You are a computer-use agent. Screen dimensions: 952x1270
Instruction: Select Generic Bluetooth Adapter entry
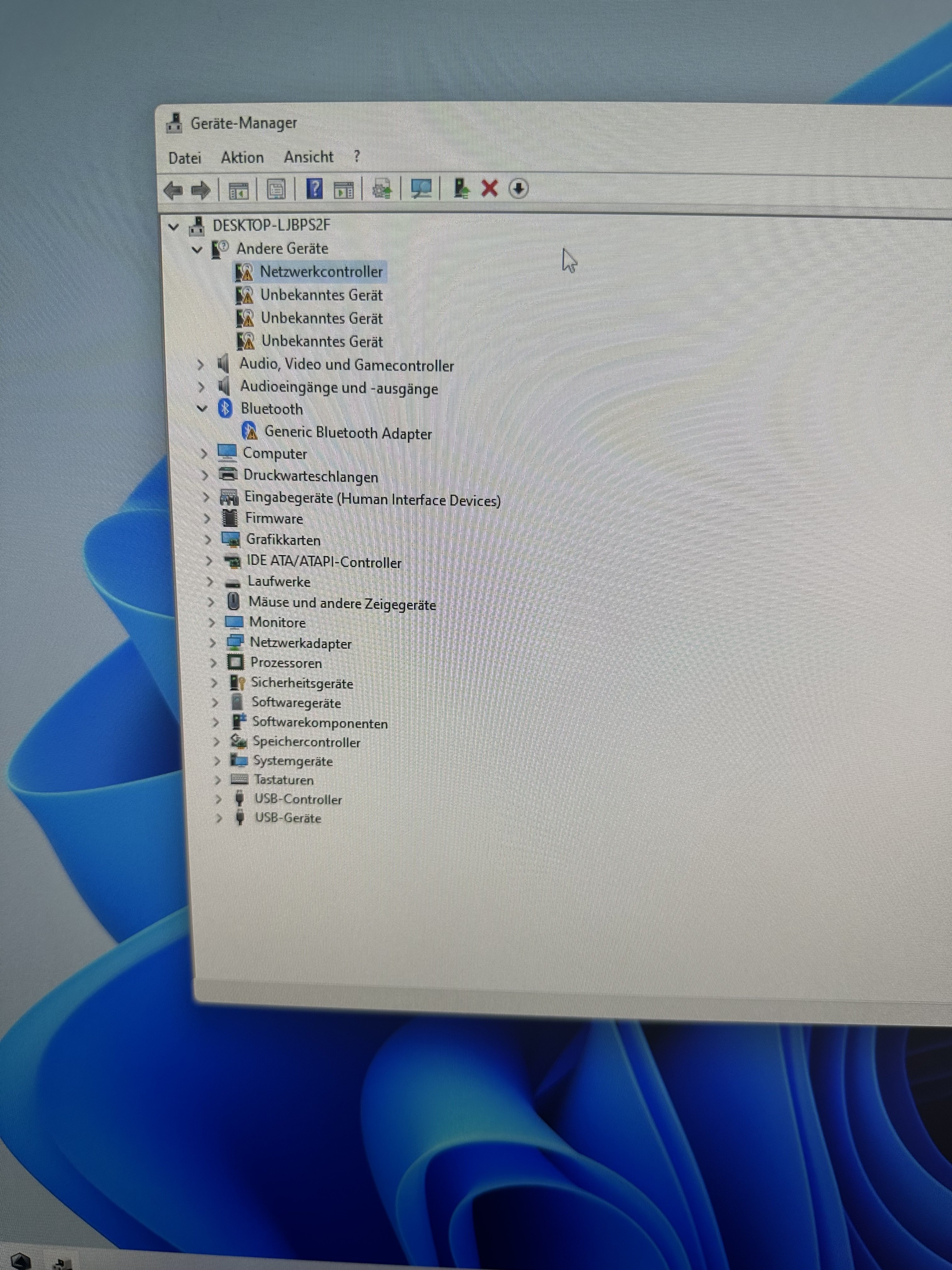click(348, 433)
